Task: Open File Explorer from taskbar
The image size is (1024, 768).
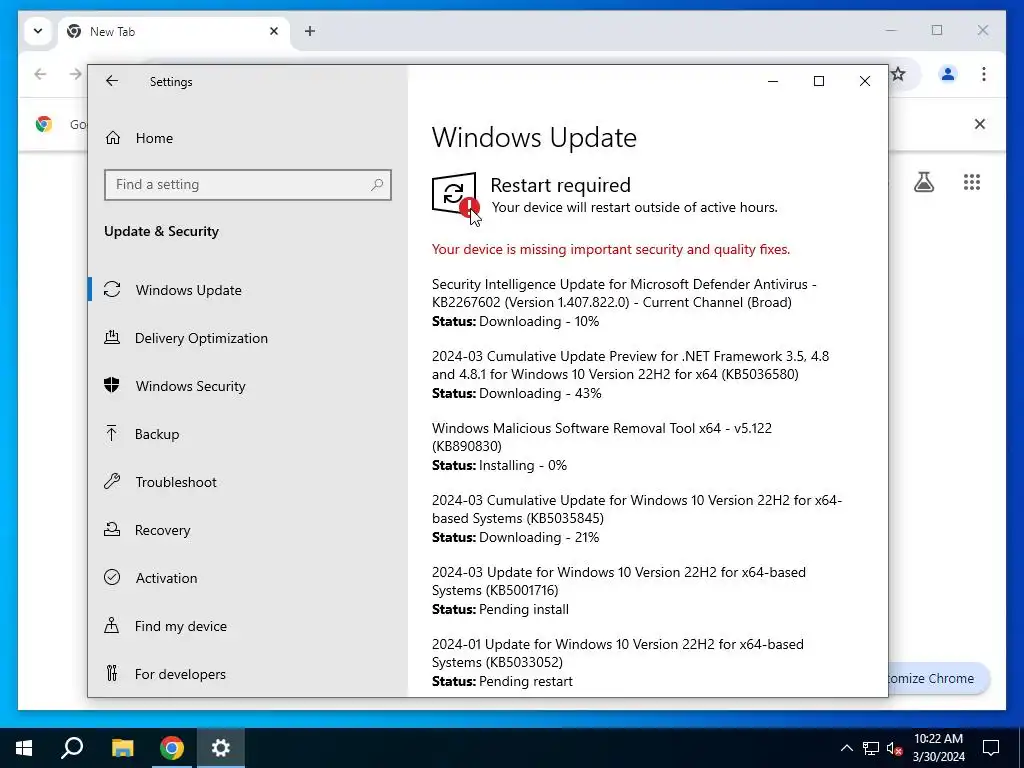Action: pos(122,748)
